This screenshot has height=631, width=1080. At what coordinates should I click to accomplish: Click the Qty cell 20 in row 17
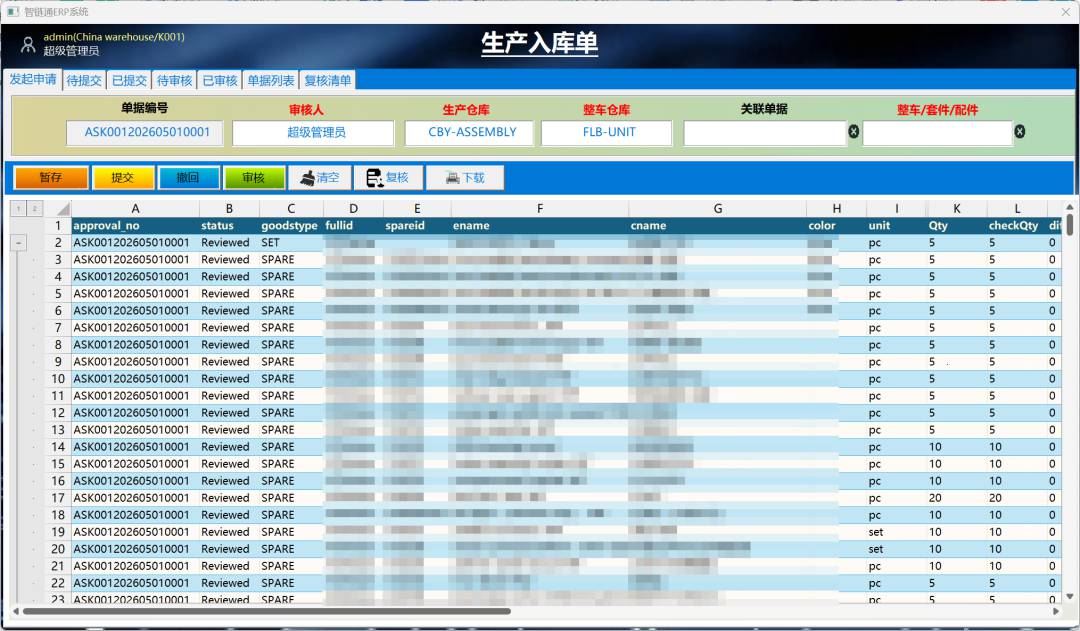pos(957,498)
